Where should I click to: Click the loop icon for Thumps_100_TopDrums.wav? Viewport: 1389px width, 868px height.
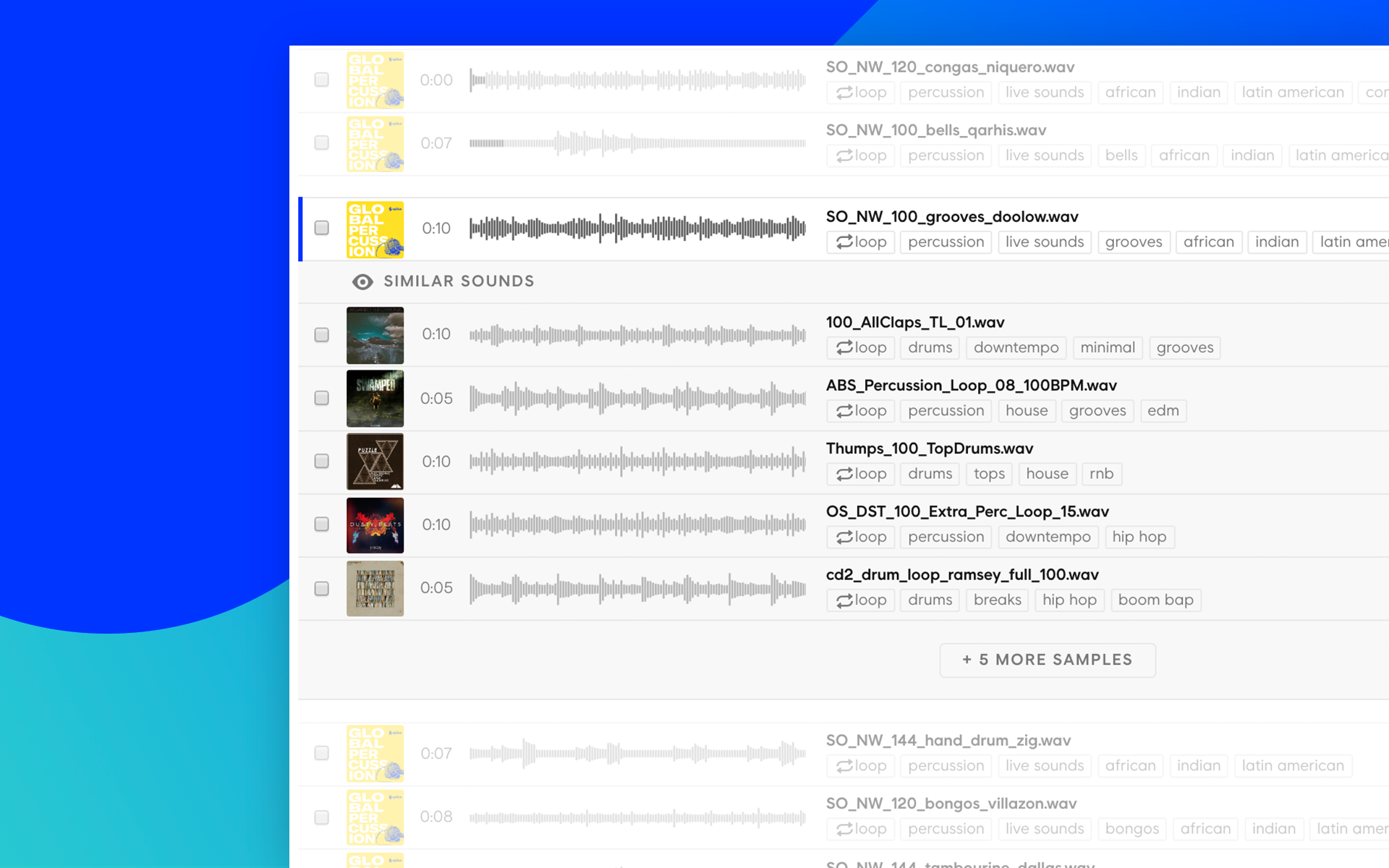coord(845,474)
